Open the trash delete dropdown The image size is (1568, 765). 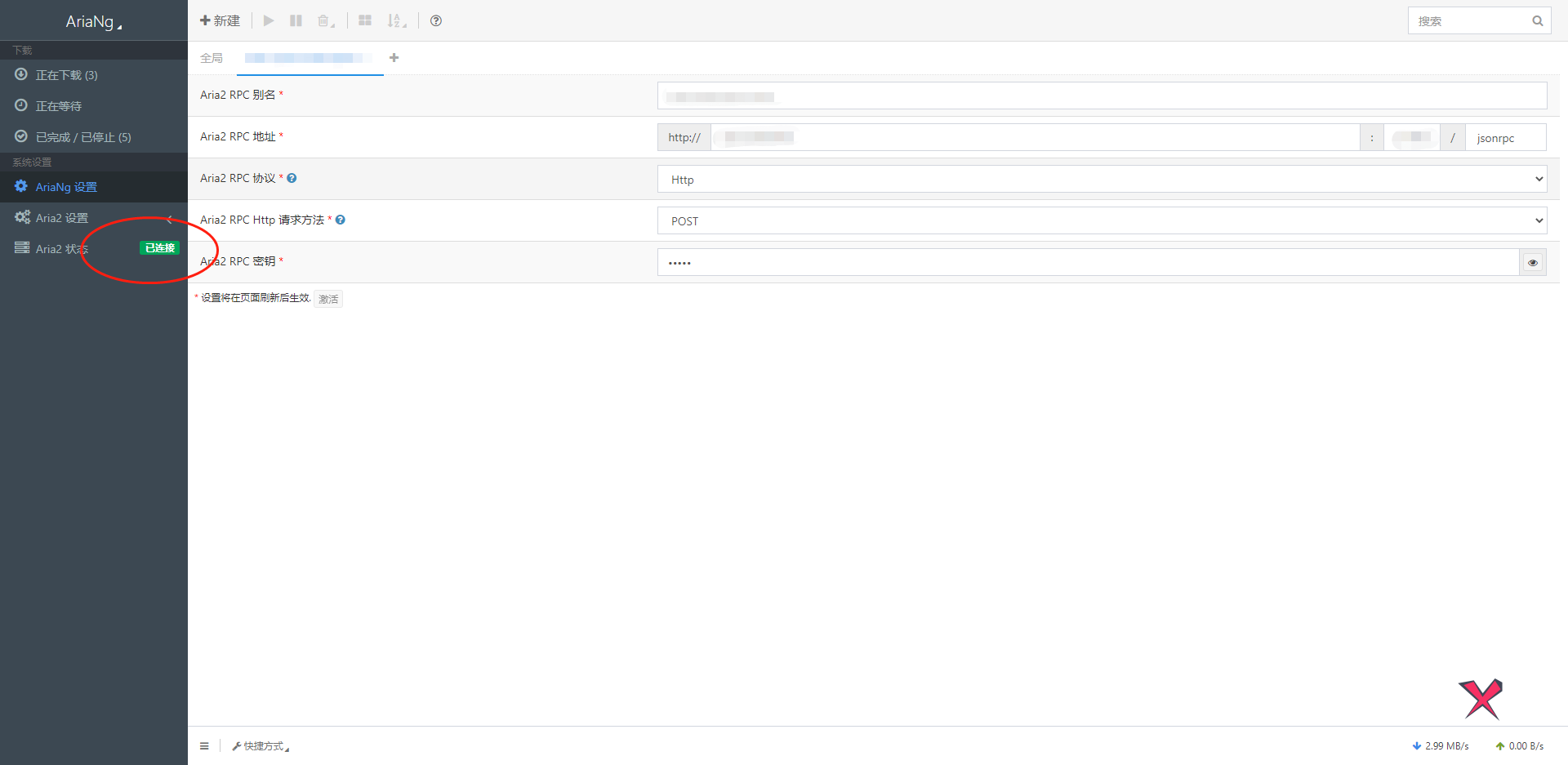(326, 20)
